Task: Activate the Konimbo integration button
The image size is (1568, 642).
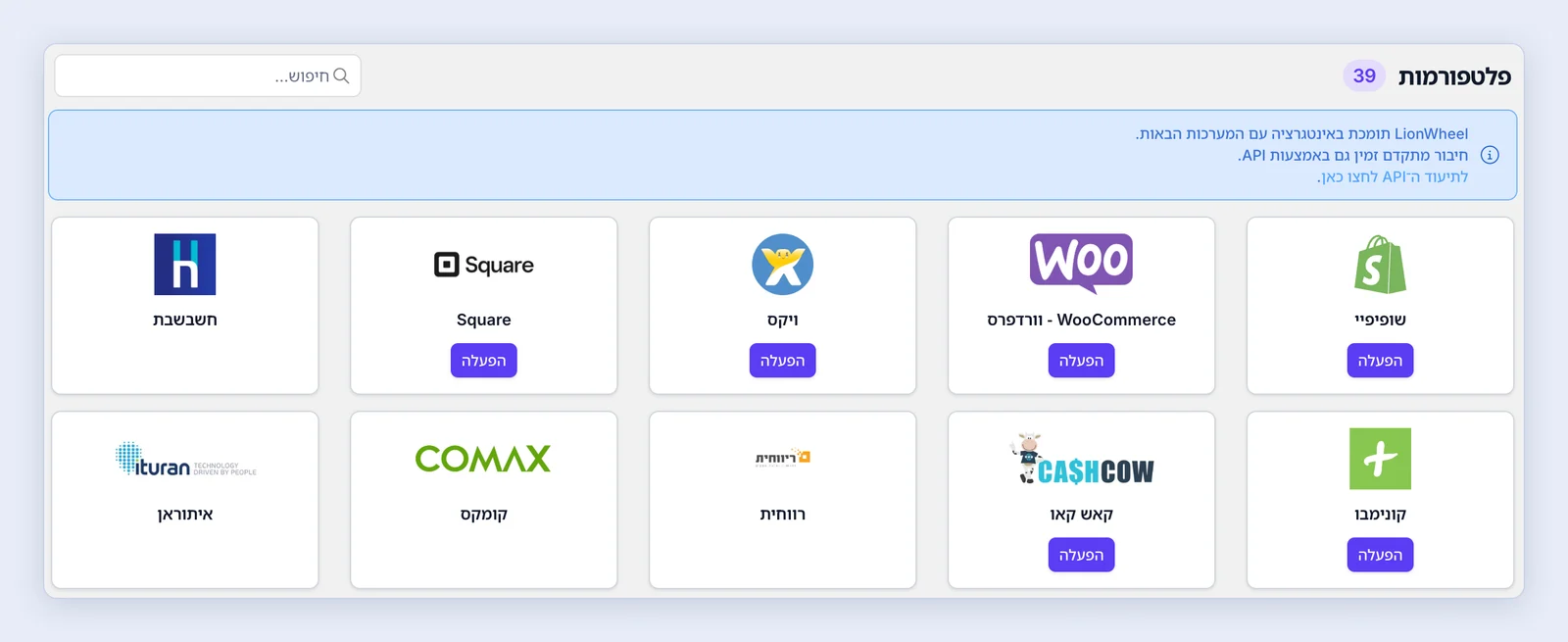Action: point(1380,555)
